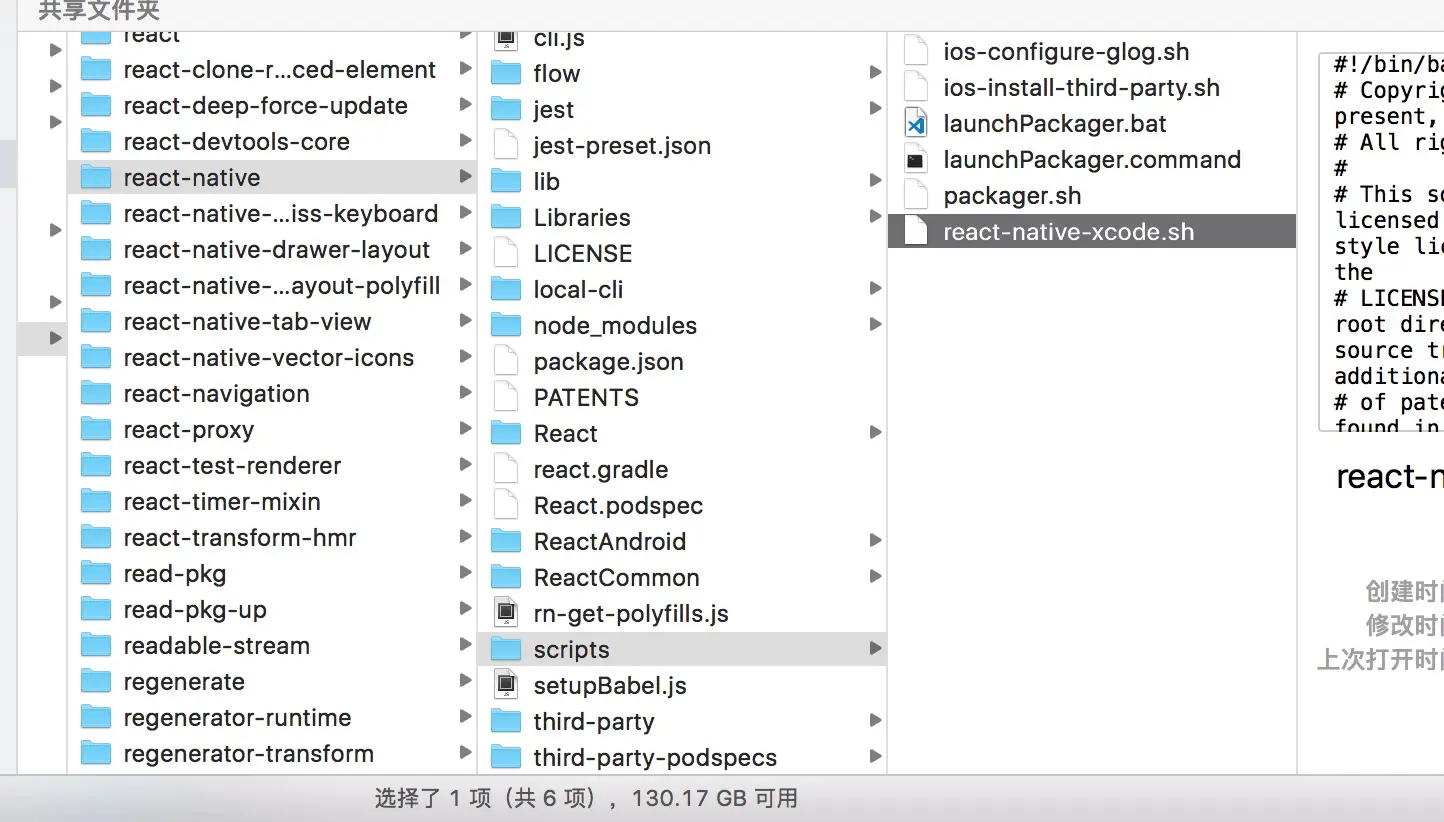Image resolution: width=1444 pixels, height=822 pixels.
Task: Open the read-pkg folder
Action: tap(272, 574)
